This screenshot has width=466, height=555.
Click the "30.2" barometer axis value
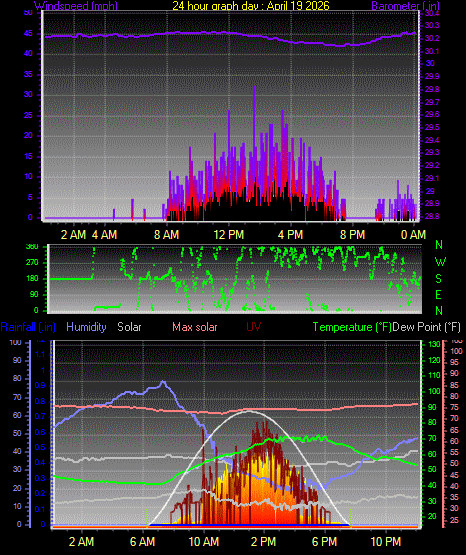point(432,38)
